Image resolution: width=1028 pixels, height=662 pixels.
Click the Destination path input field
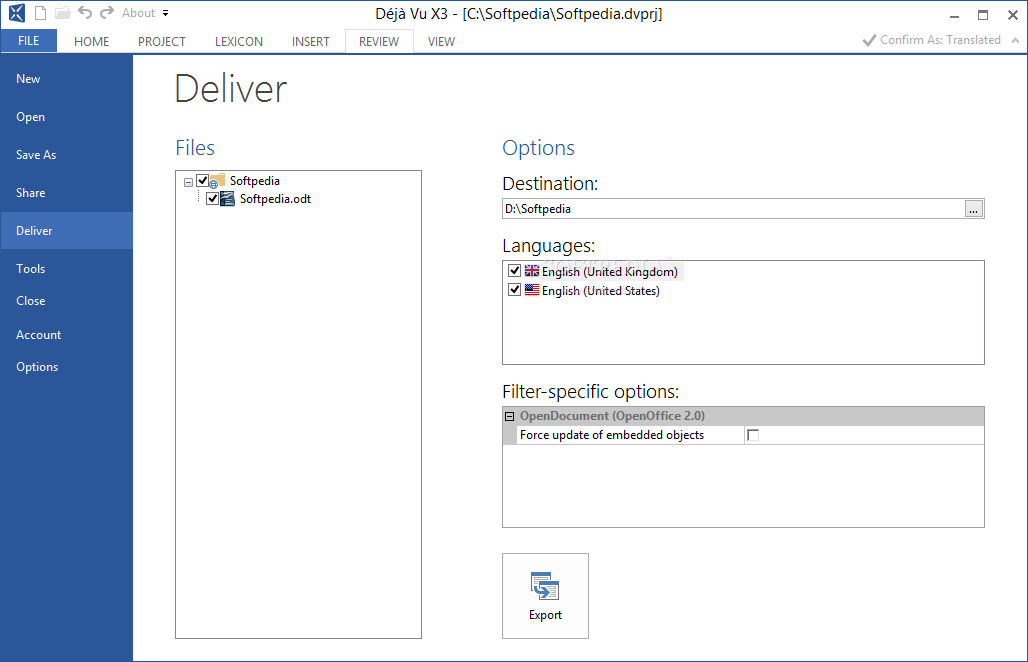coord(733,209)
